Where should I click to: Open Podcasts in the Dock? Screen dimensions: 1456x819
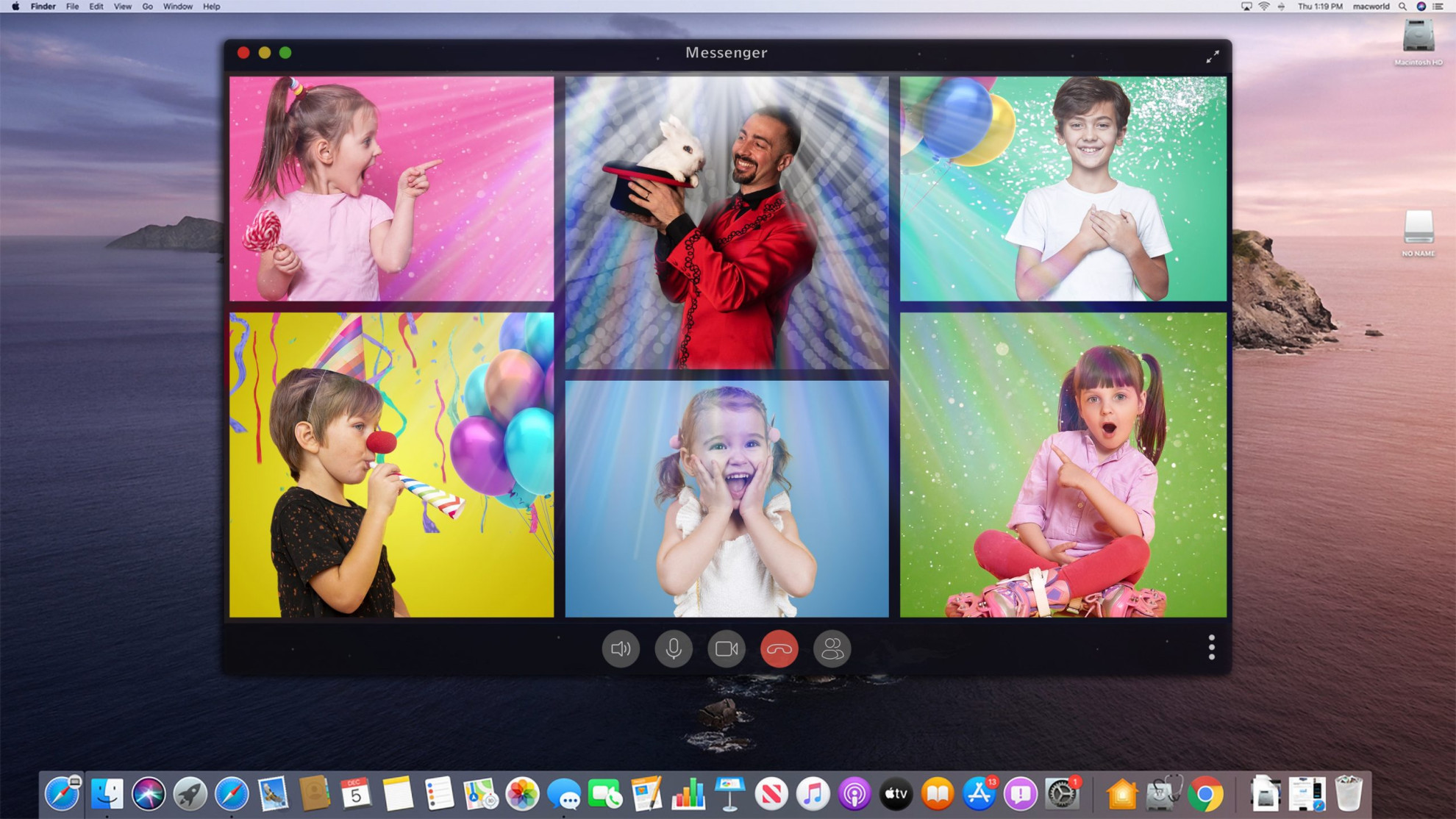click(854, 794)
